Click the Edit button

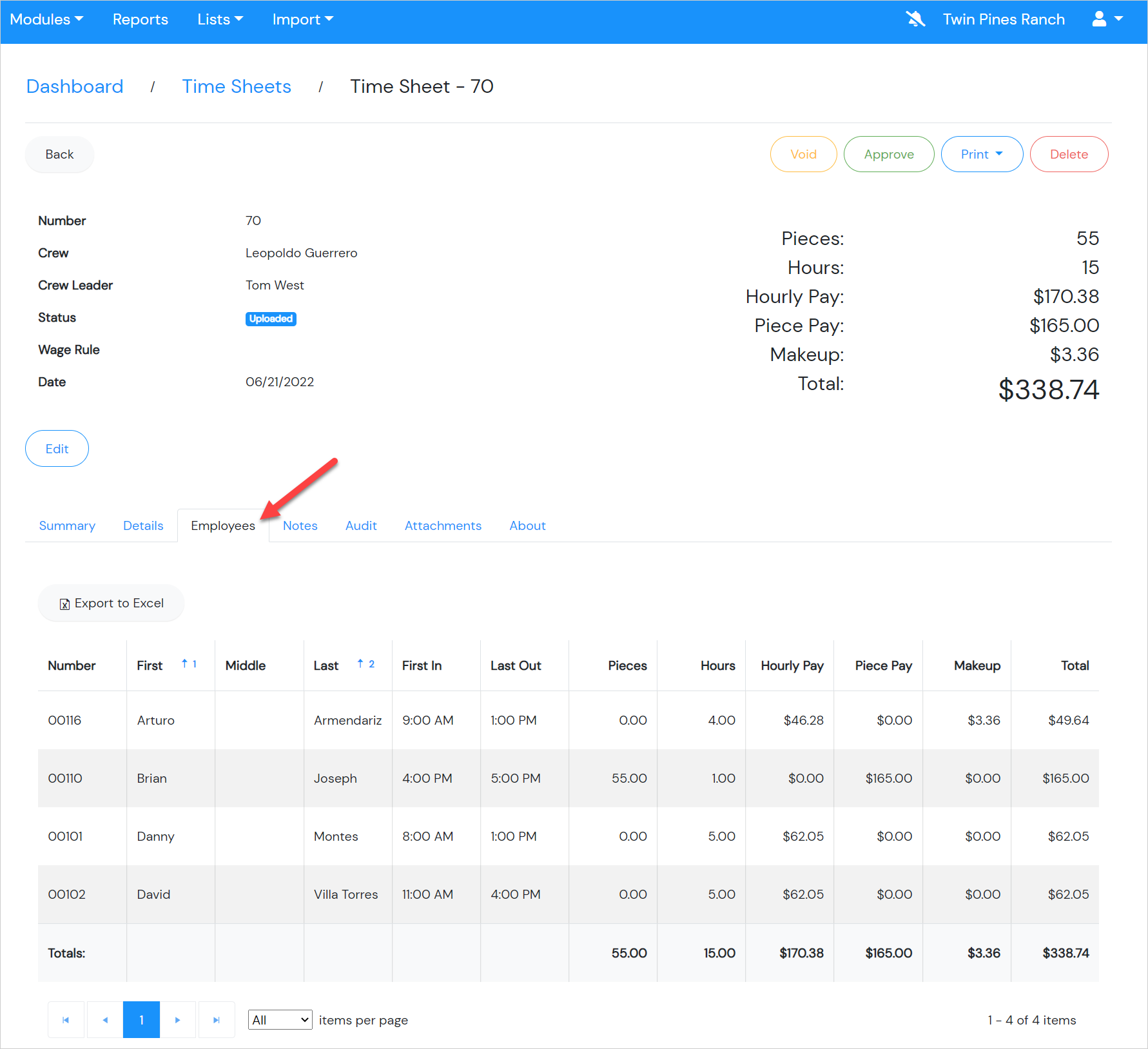[x=57, y=449]
